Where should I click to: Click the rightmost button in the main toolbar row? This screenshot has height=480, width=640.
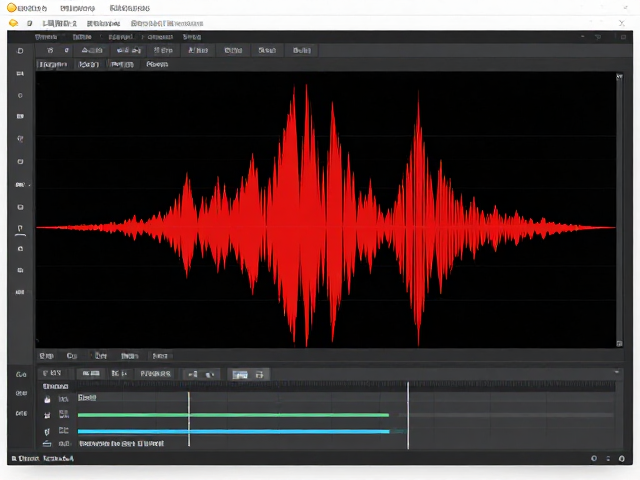coord(302,50)
